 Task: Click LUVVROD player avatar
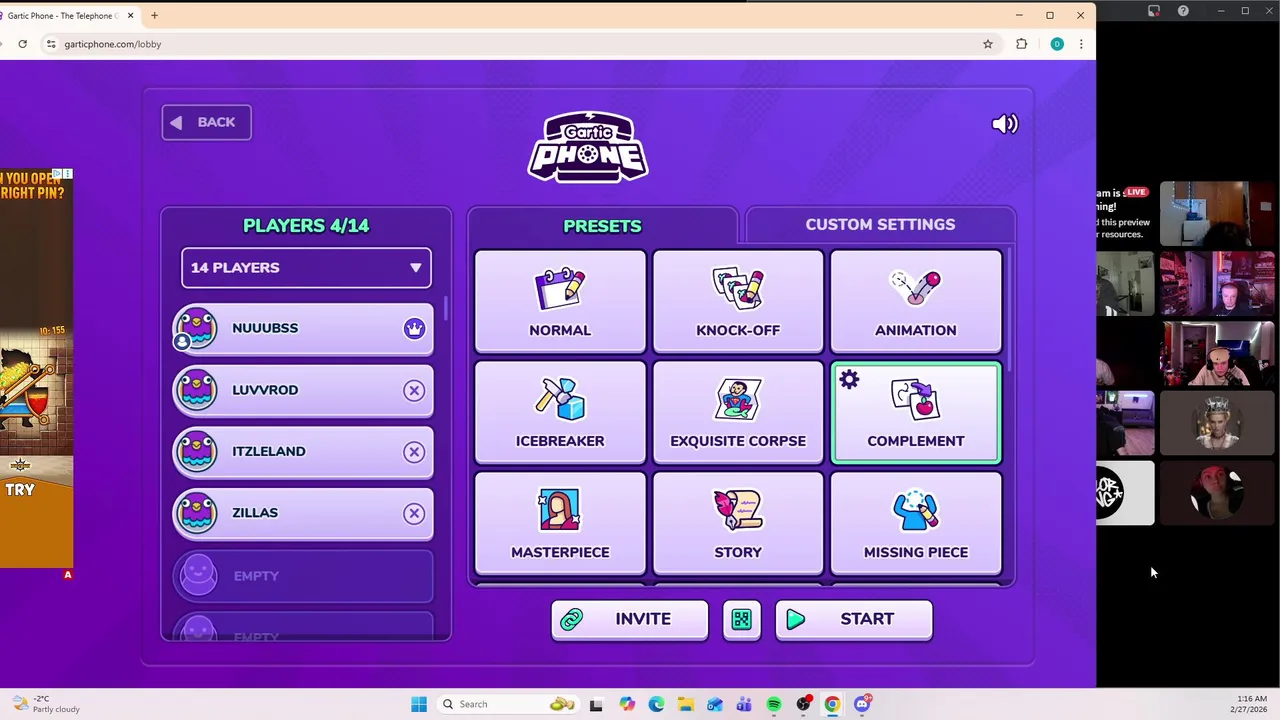[196, 390]
